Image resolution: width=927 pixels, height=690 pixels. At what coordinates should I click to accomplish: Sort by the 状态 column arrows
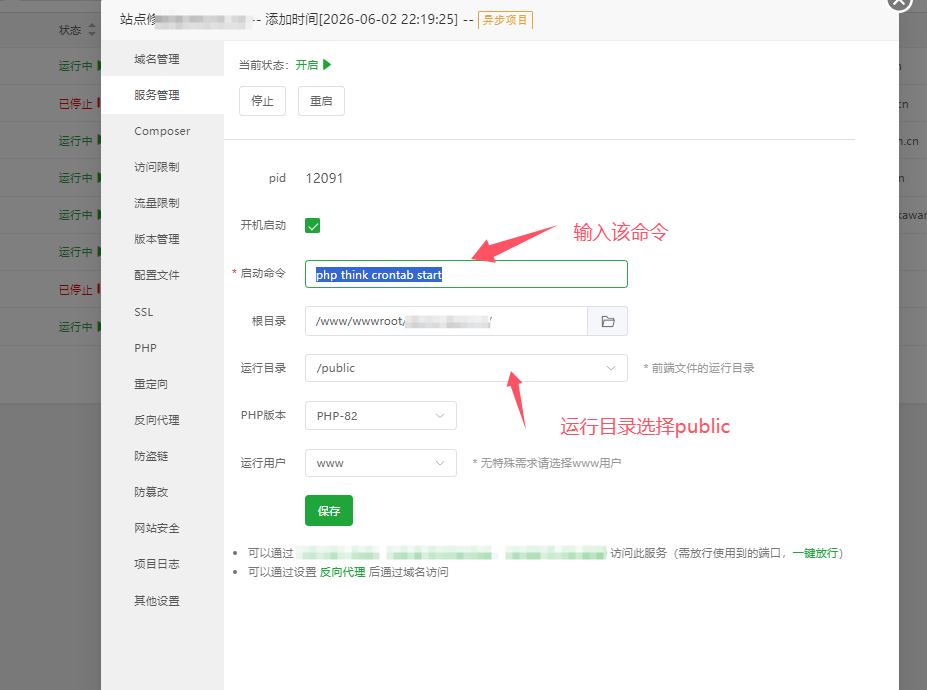point(92,30)
